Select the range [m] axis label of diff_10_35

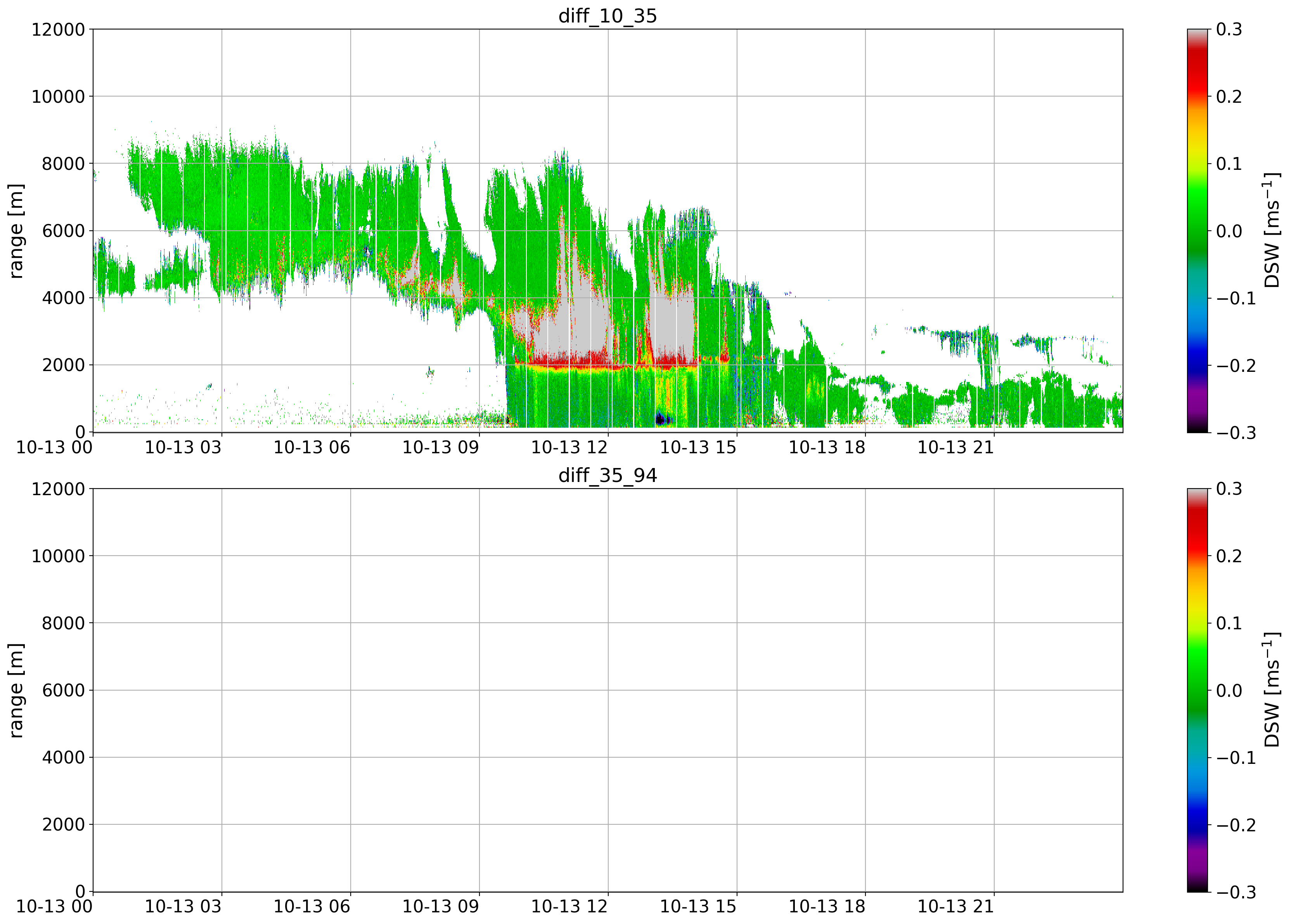tap(17, 231)
